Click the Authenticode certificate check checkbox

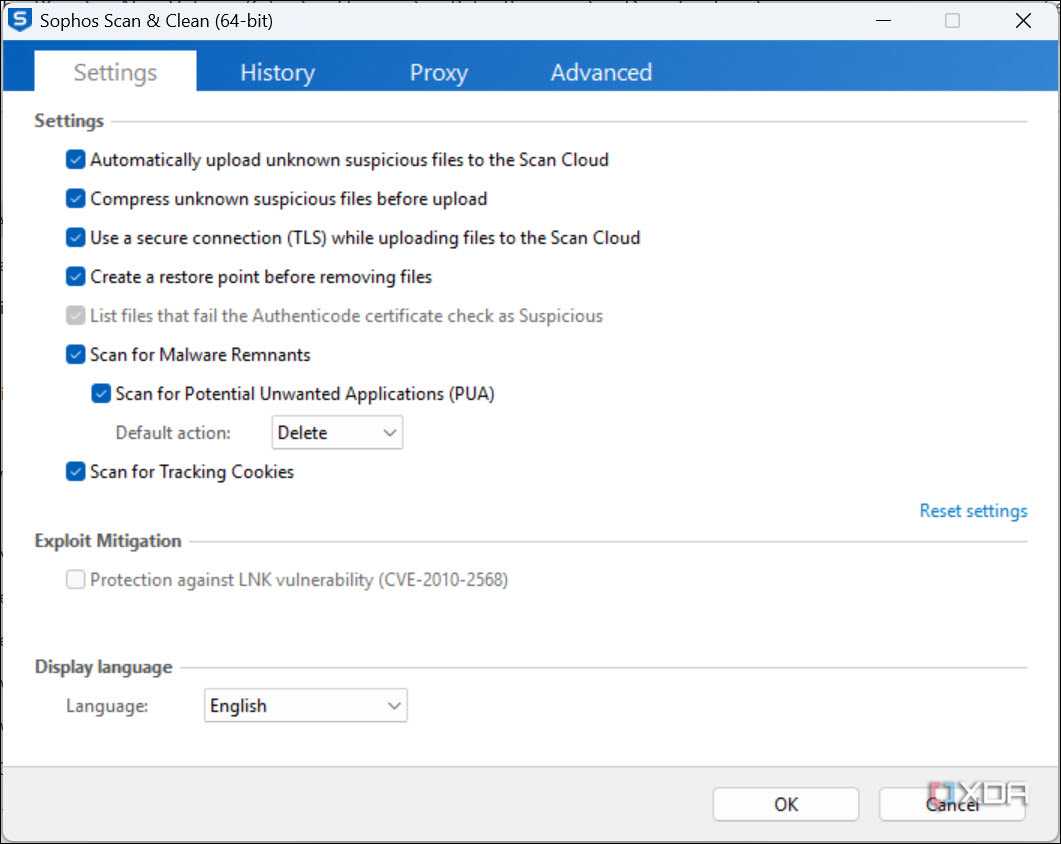tap(76, 315)
